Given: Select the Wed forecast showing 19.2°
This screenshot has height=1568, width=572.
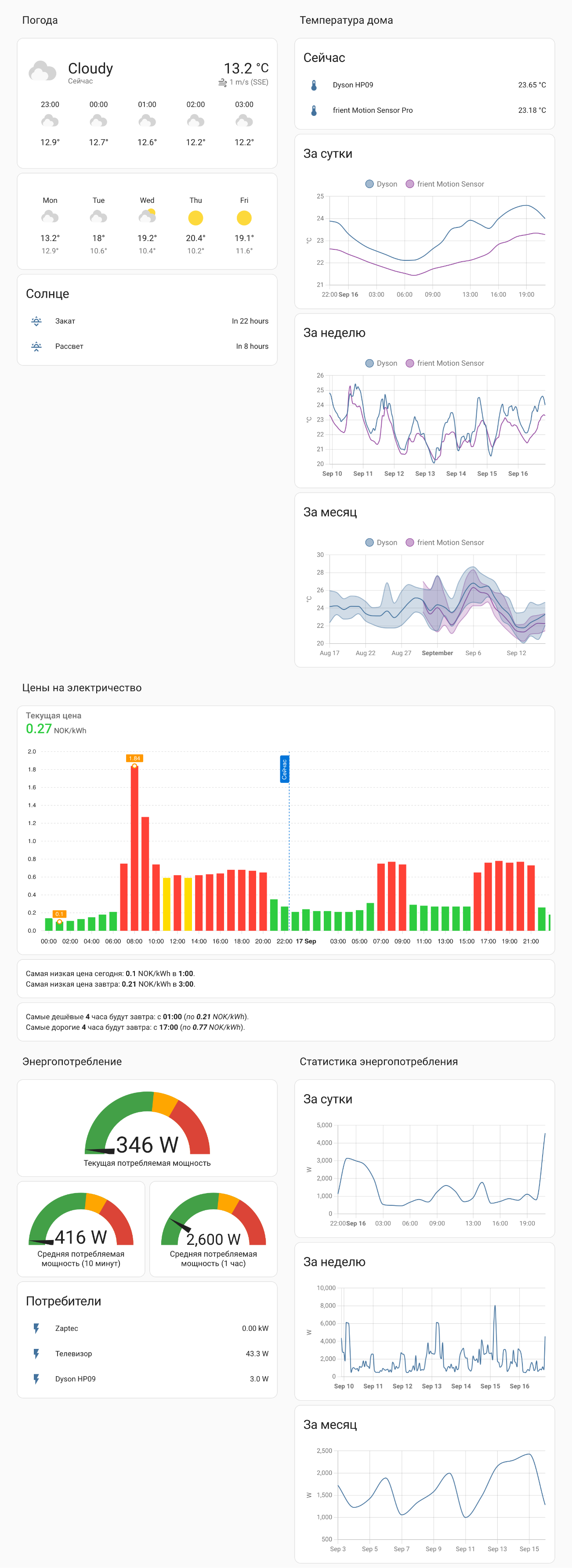Looking at the screenshot, I should pyautogui.click(x=148, y=225).
